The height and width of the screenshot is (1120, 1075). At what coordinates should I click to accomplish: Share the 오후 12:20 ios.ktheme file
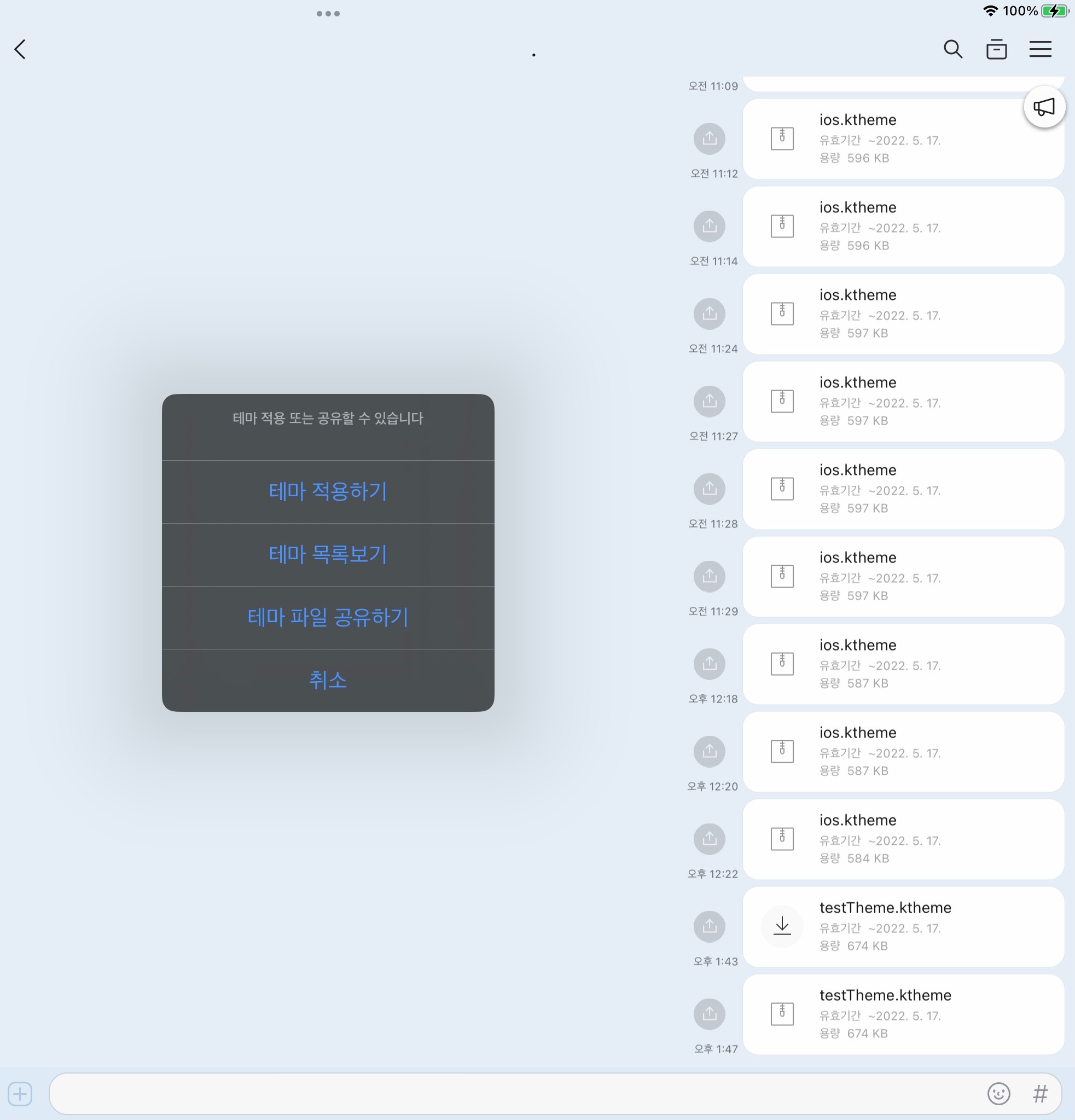[709, 751]
